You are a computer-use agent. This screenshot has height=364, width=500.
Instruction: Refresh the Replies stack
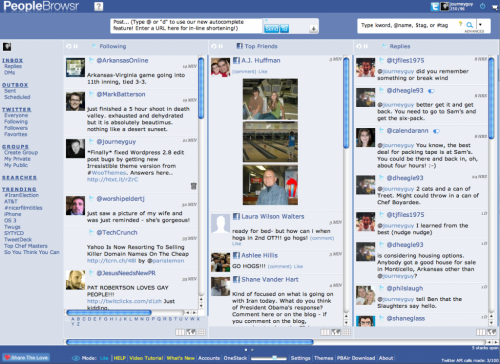click(359, 46)
